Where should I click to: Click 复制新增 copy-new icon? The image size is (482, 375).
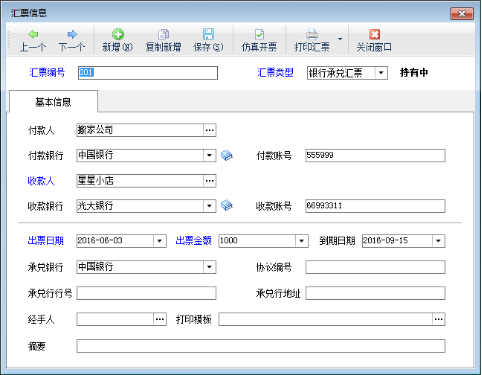click(x=163, y=34)
